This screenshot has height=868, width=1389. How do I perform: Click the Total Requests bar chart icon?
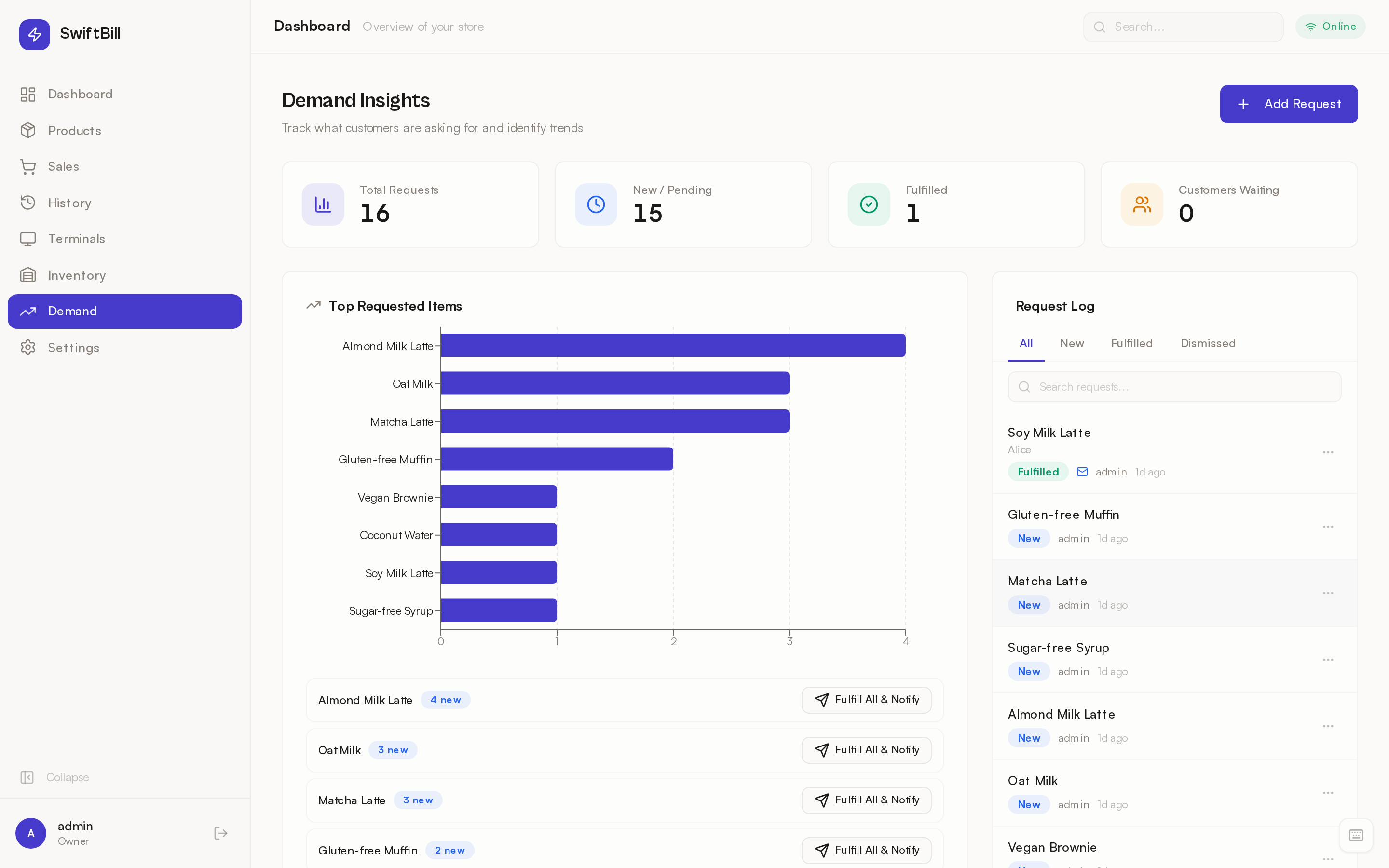coord(323,204)
